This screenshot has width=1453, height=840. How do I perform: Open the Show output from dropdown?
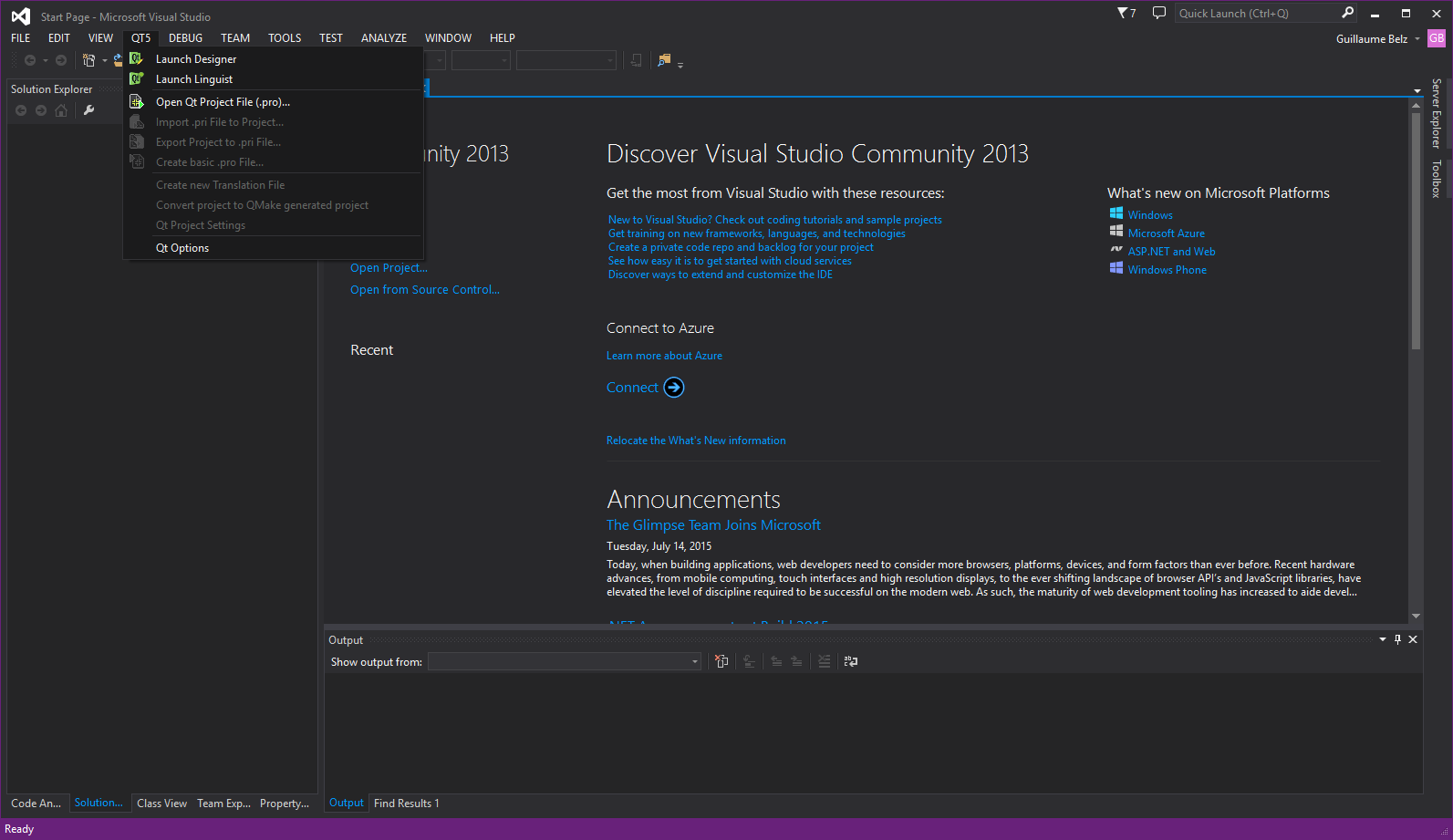click(x=565, y=661)
